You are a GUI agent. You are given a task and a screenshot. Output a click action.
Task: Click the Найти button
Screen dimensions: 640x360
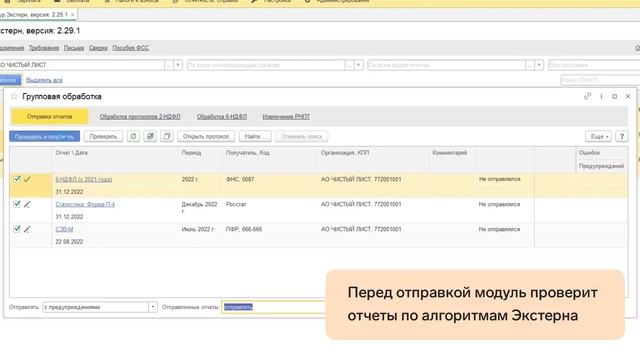pos(255,136)
